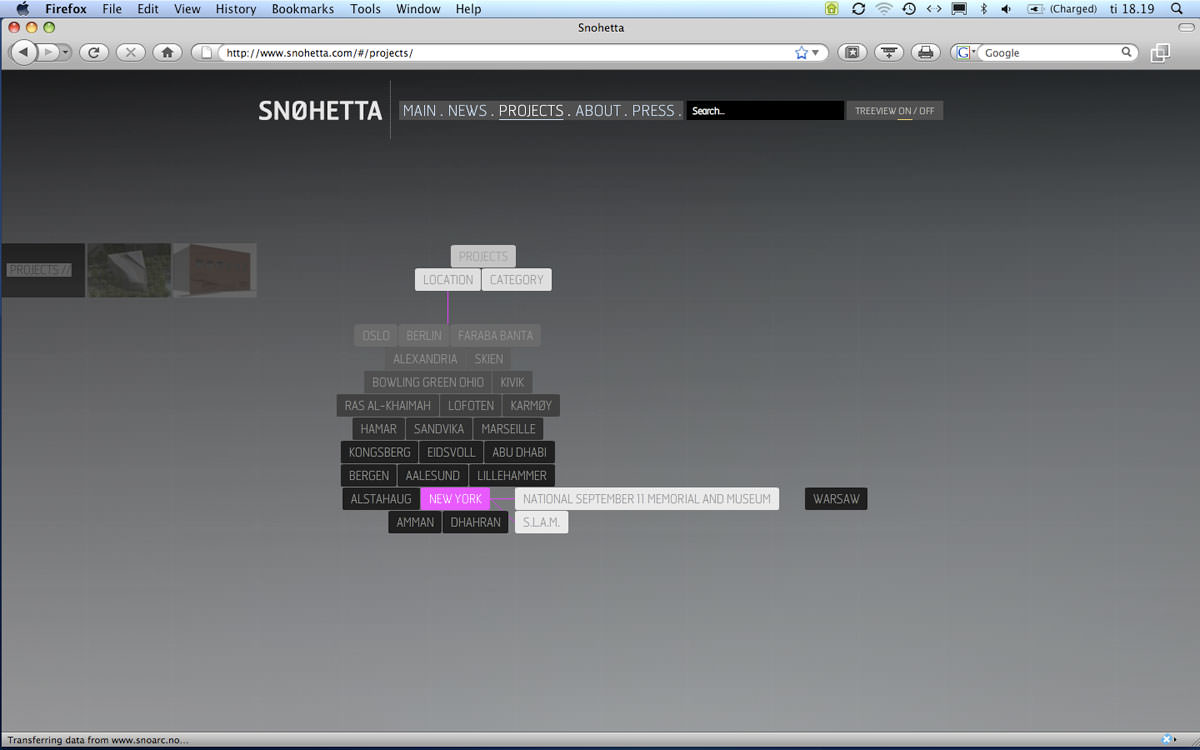Open the brown building project thumbnail

(x=215, y=270)
